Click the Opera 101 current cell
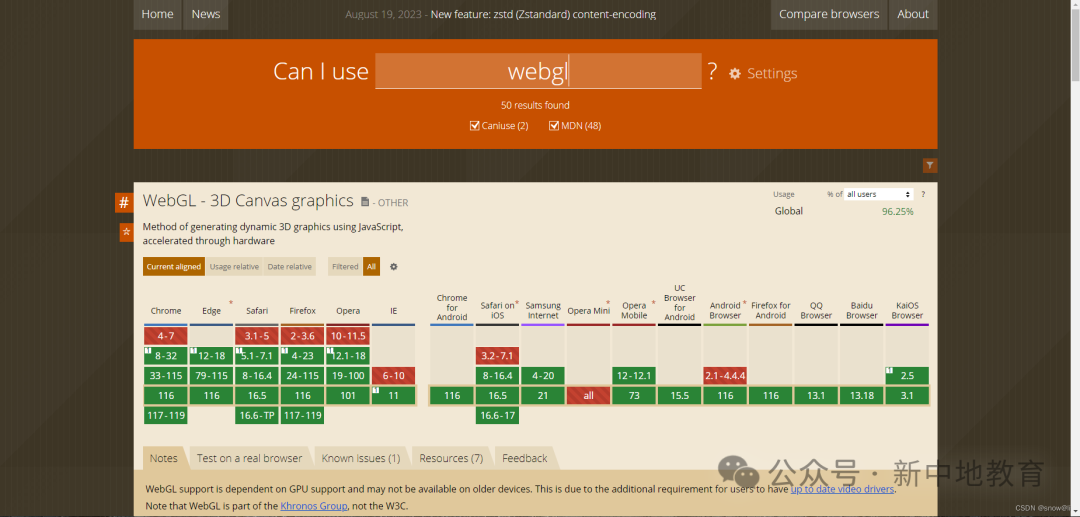Viewport: 1080px width, 517px height. click(x=348, y=396)
